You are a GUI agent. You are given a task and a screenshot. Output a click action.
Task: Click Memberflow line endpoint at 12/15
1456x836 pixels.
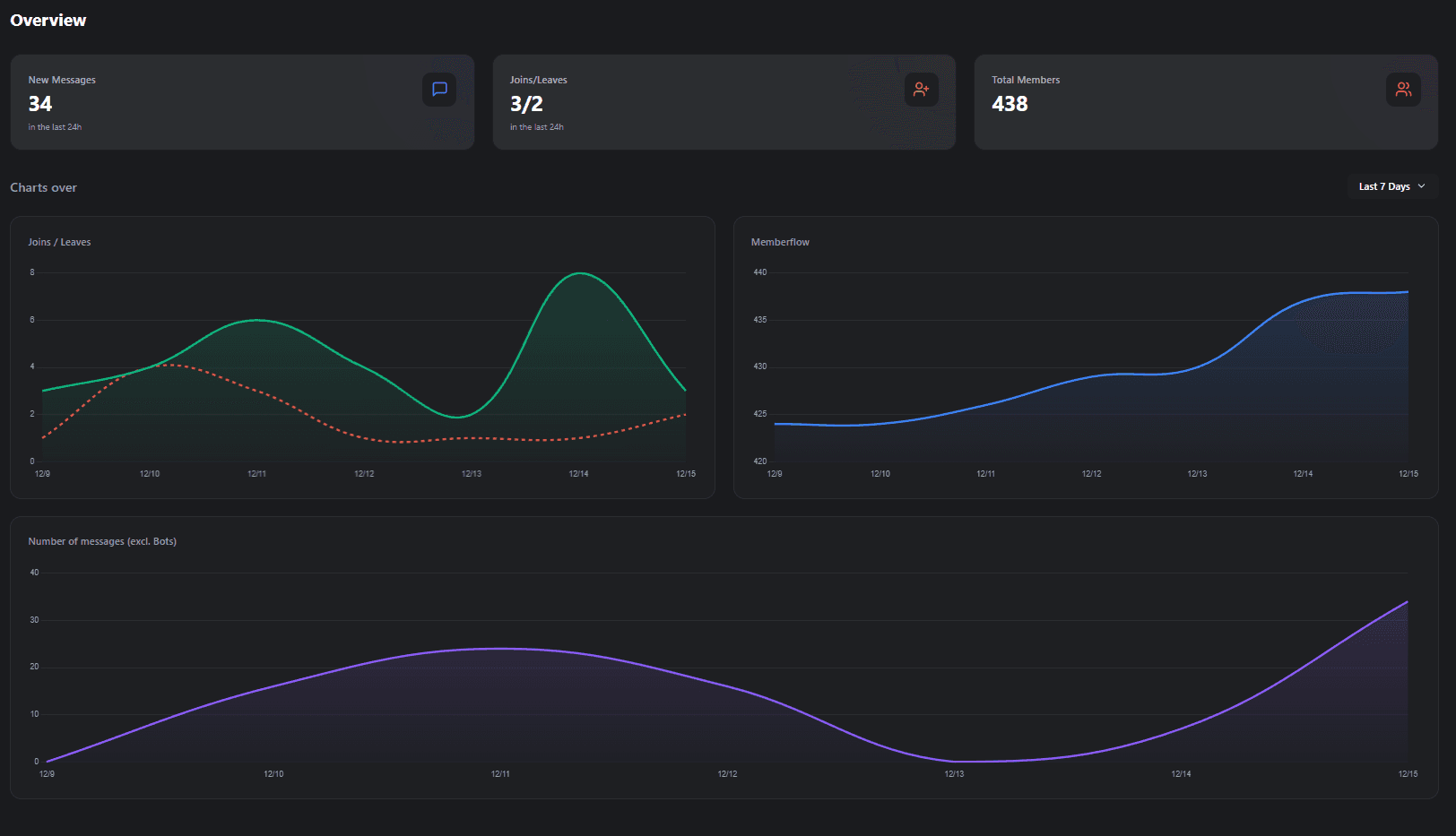pos(1408,292)
